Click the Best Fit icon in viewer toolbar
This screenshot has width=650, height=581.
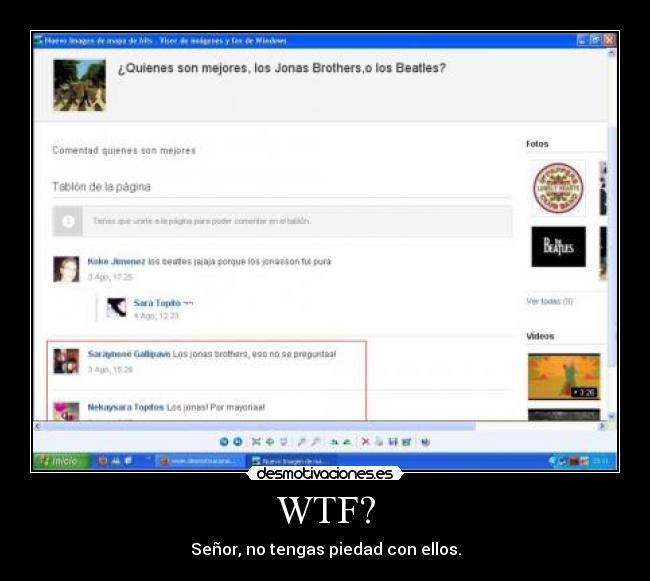[256, 442]
